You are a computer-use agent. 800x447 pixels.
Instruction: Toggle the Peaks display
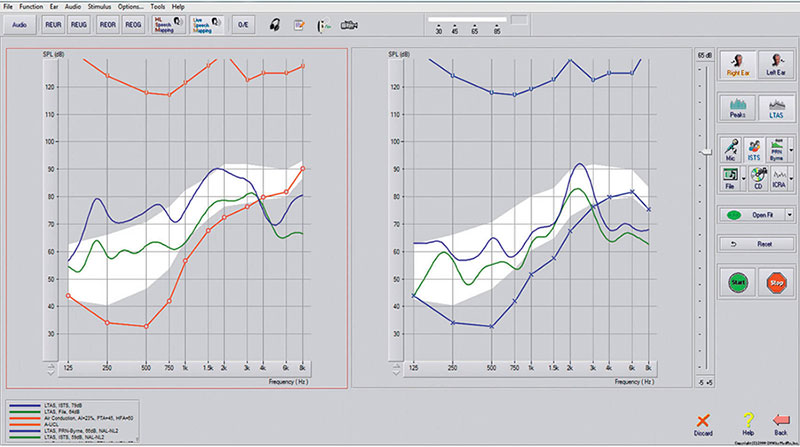(x=736, y=108)
